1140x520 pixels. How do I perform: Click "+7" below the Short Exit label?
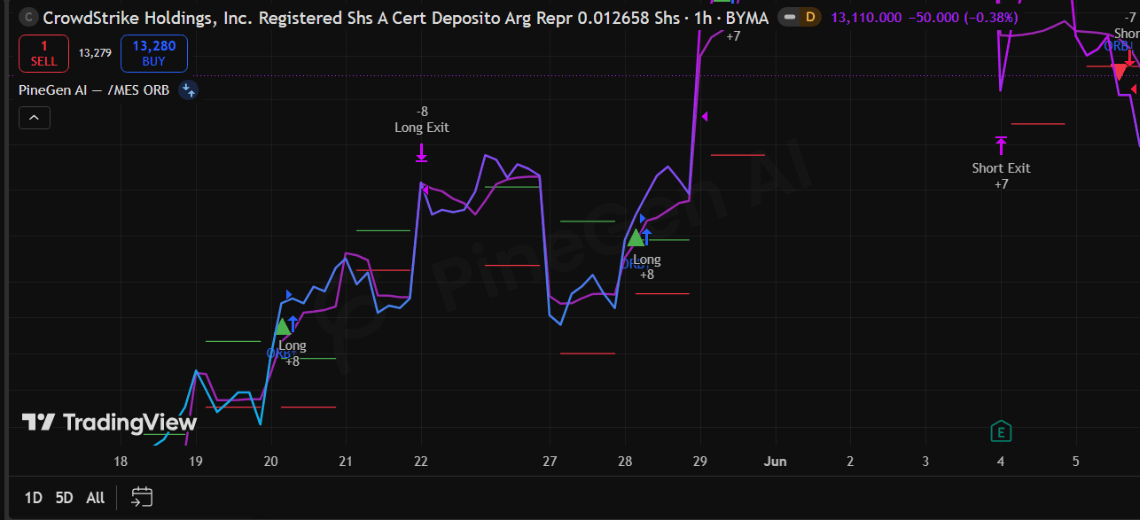pyautogui.click(x=1001, y=184)
